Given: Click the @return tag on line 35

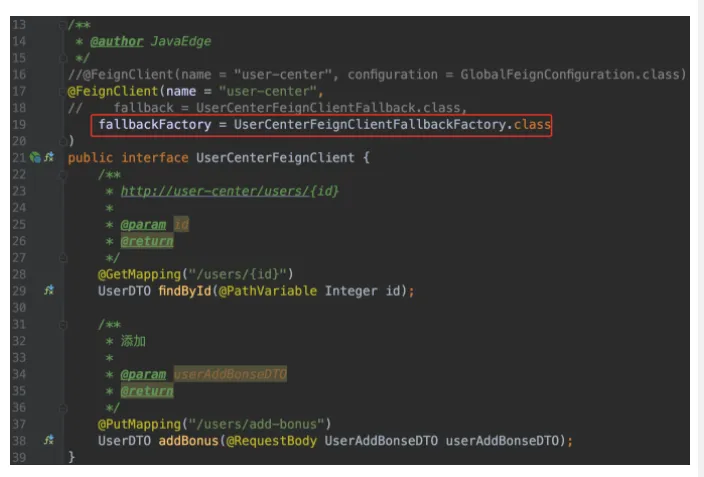Looking at the screenshot, I should (x=147, y=391).
